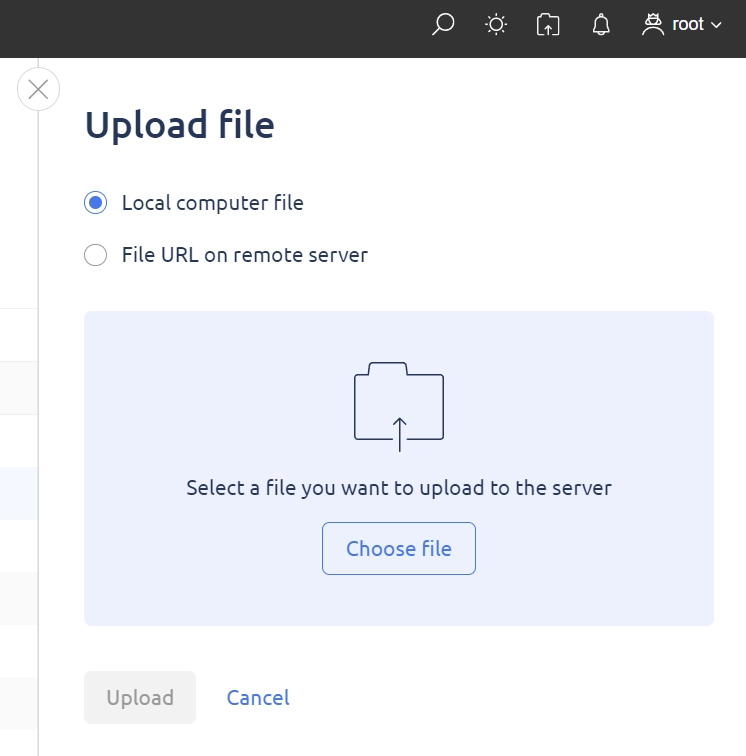Click the large folder upload icon in drop zone
Image resolution: width=746 pixels, height=756 pixels.
point(399,406)
